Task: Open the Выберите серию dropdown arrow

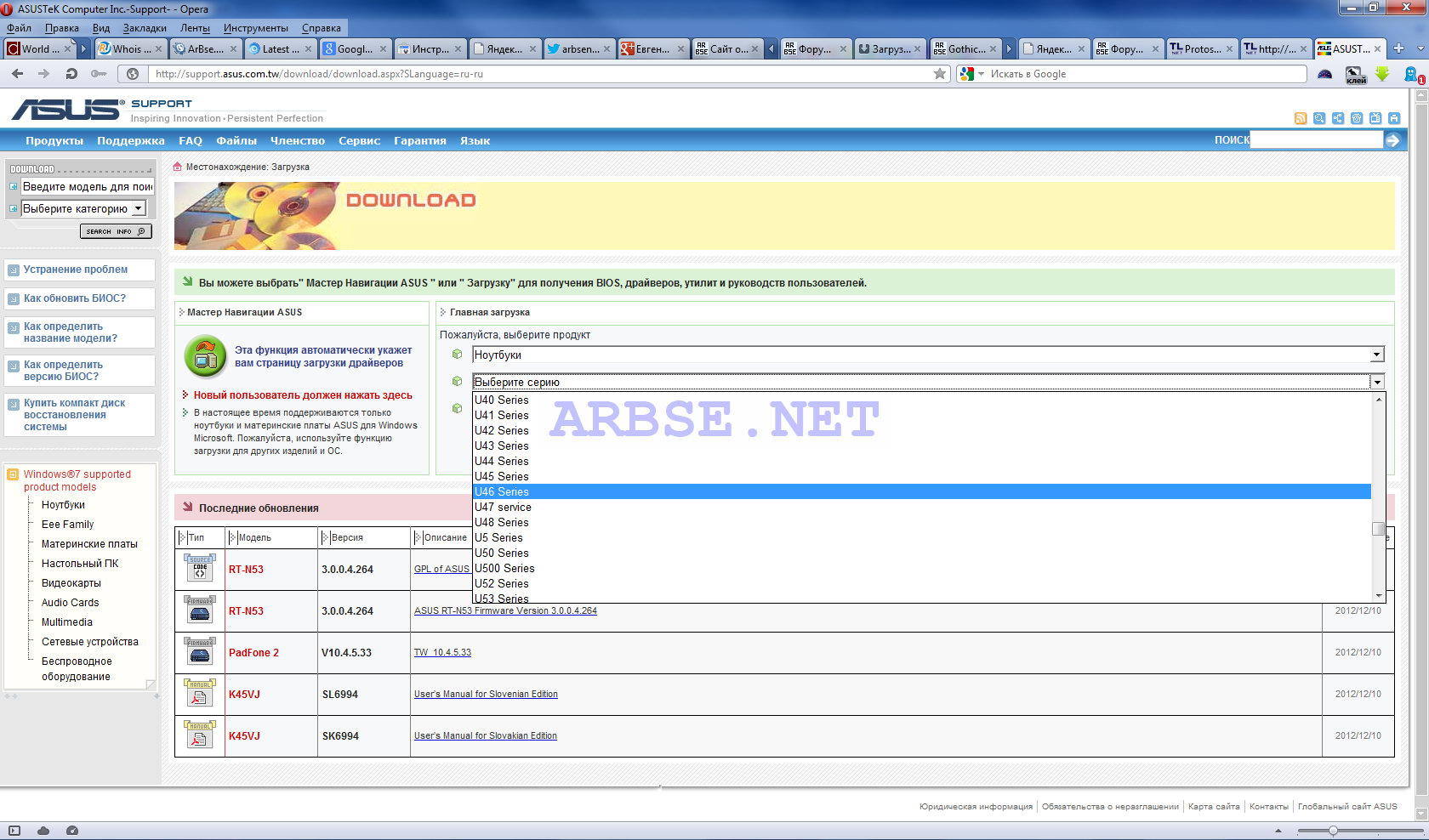Action: [x=1377, y=382]
